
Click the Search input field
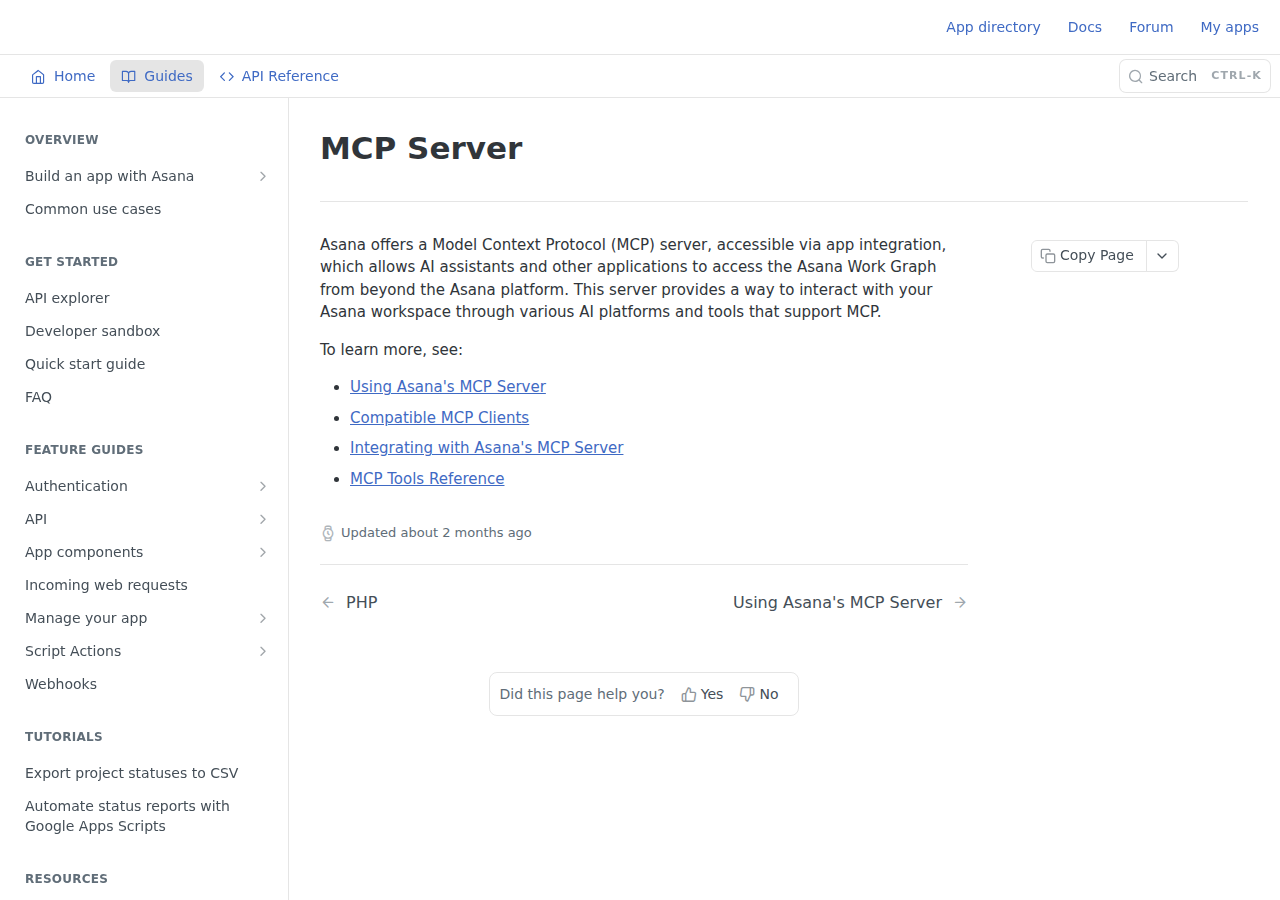pyautogui.click(x=1195, y=76)
